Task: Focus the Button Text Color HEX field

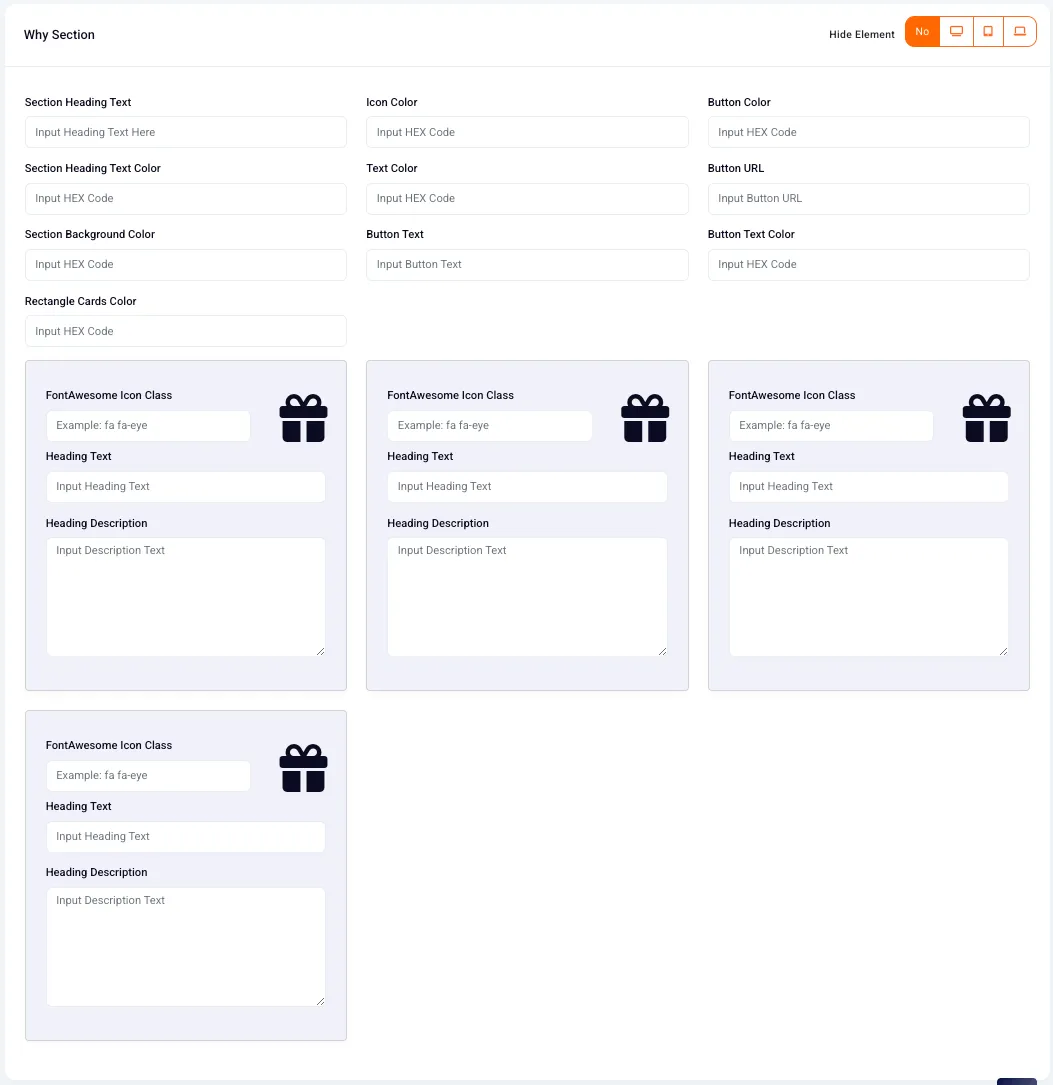Action: (868, 264)
